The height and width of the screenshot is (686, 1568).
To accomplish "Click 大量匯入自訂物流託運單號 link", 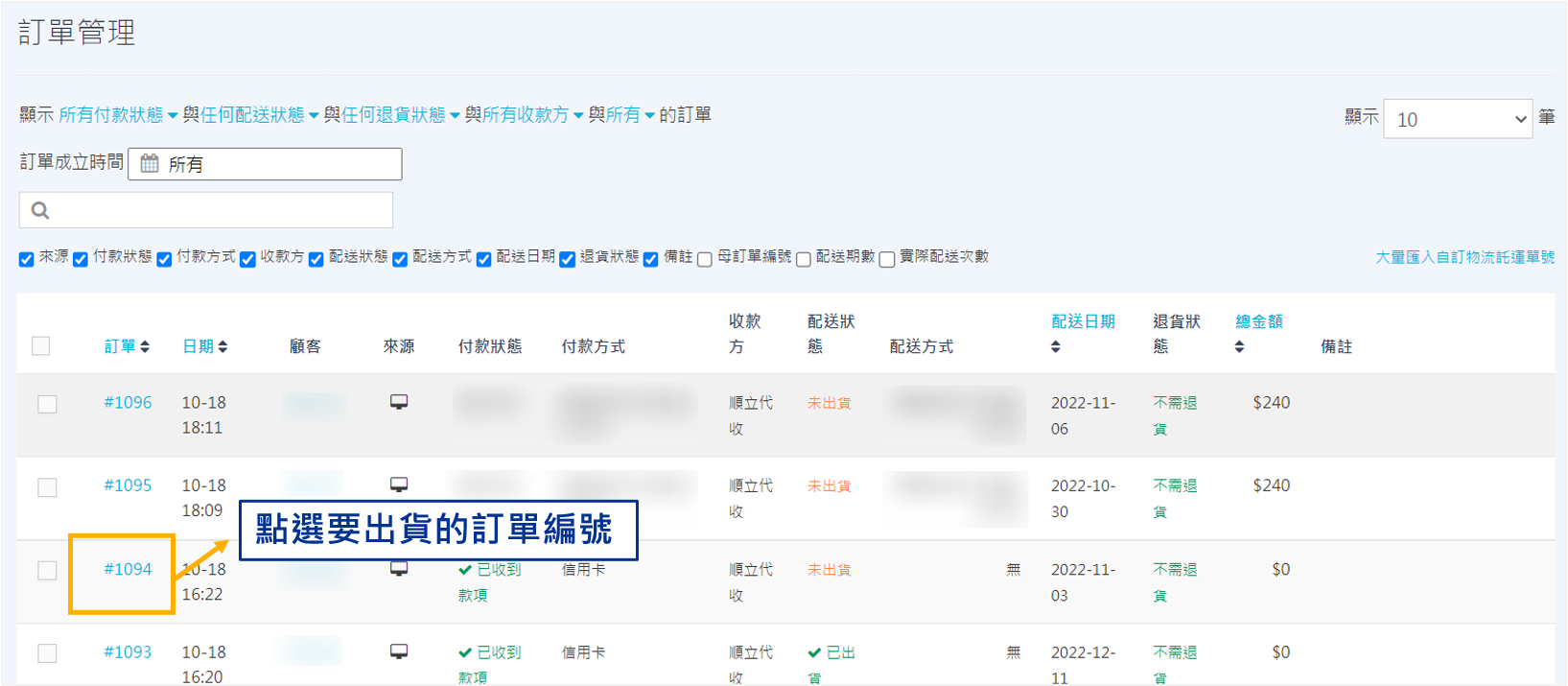I will [x=1464, y=257].
